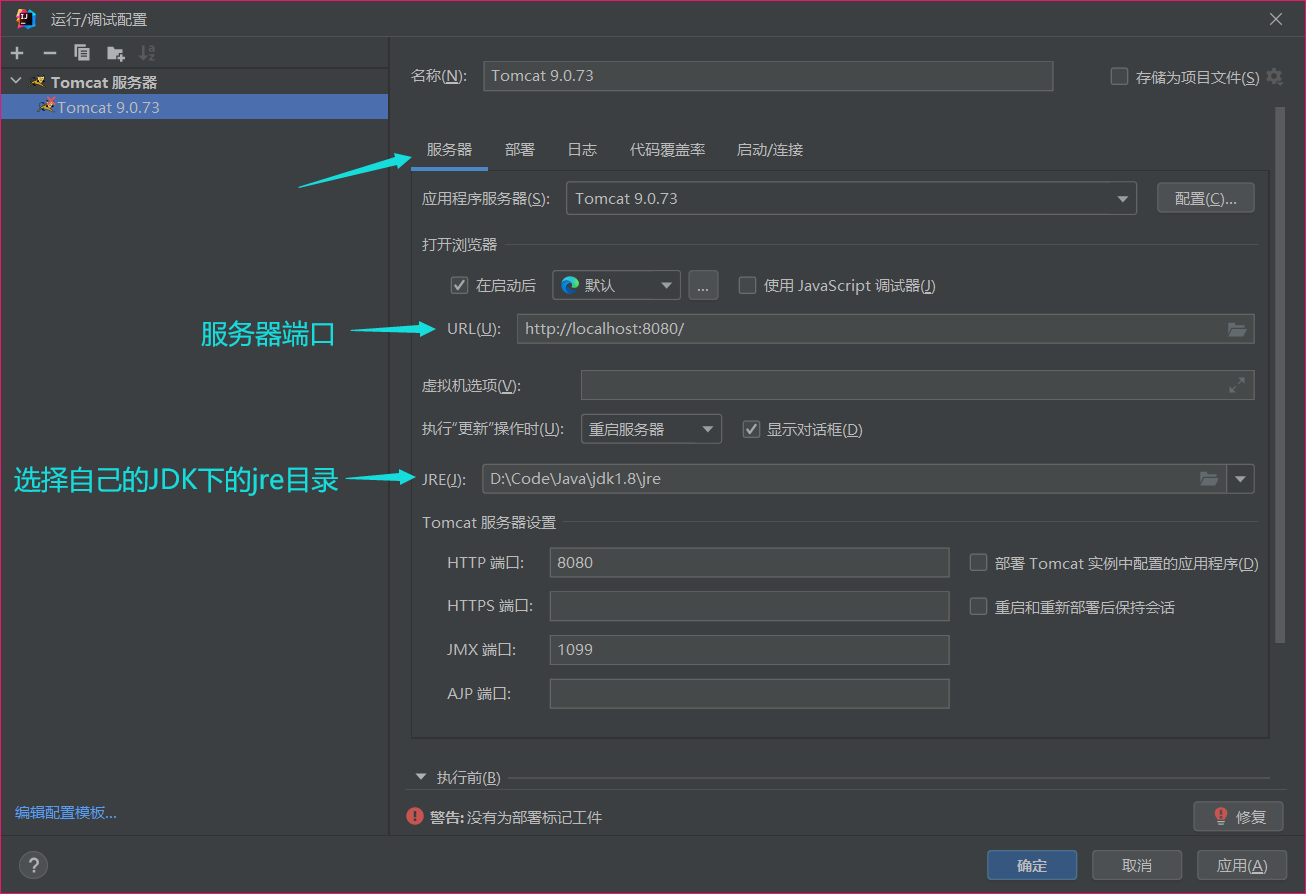The width and height of the screenshot is (1306, 894).
Task: Switch to the startup/connection tab
Action: (x=770, y=150)
